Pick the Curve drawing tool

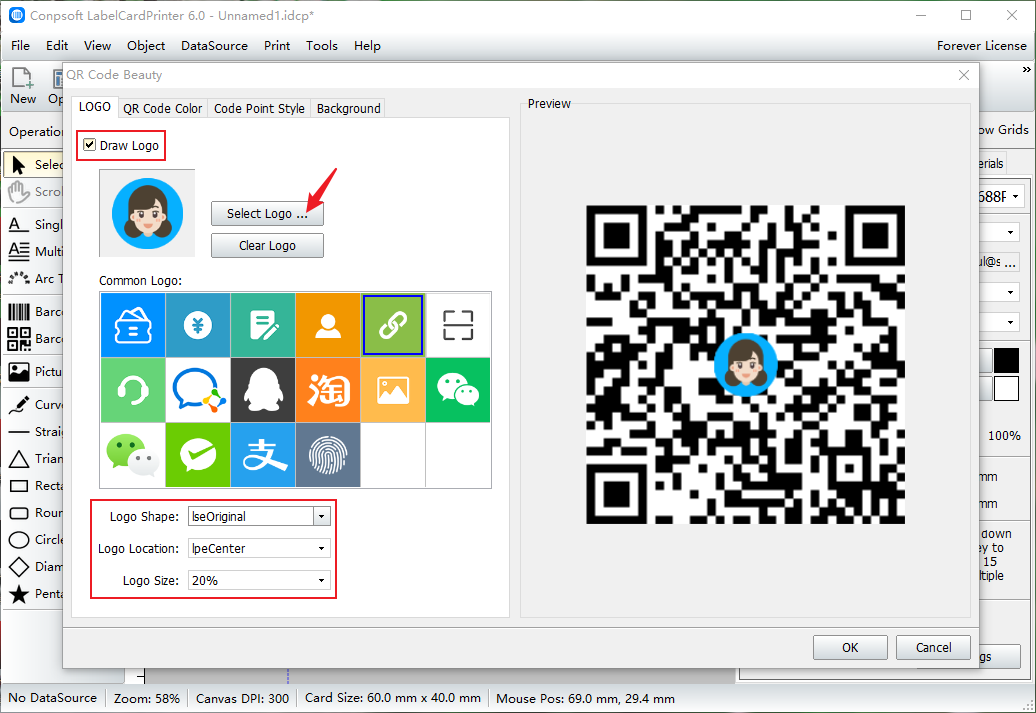click(x=34, y=404)
